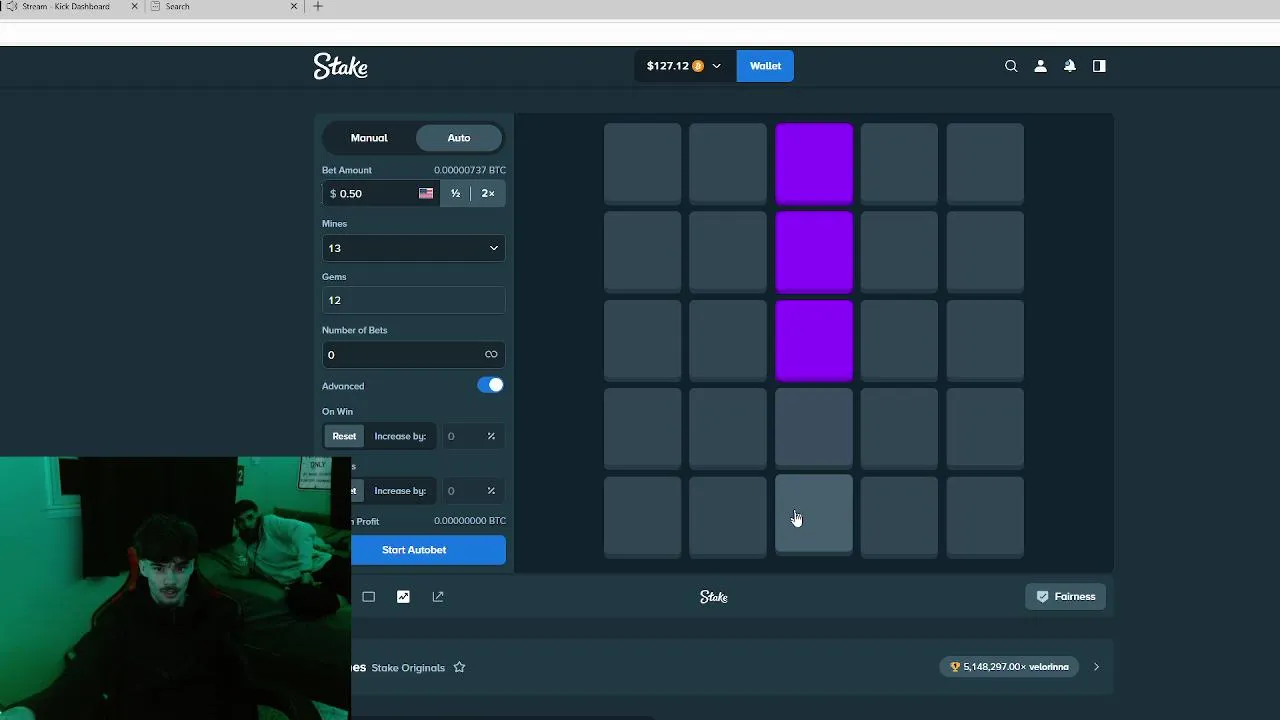Expand the balance $127.12 dropdown
This screenshot has height=720, width=1280.
[x=685, y=66]
